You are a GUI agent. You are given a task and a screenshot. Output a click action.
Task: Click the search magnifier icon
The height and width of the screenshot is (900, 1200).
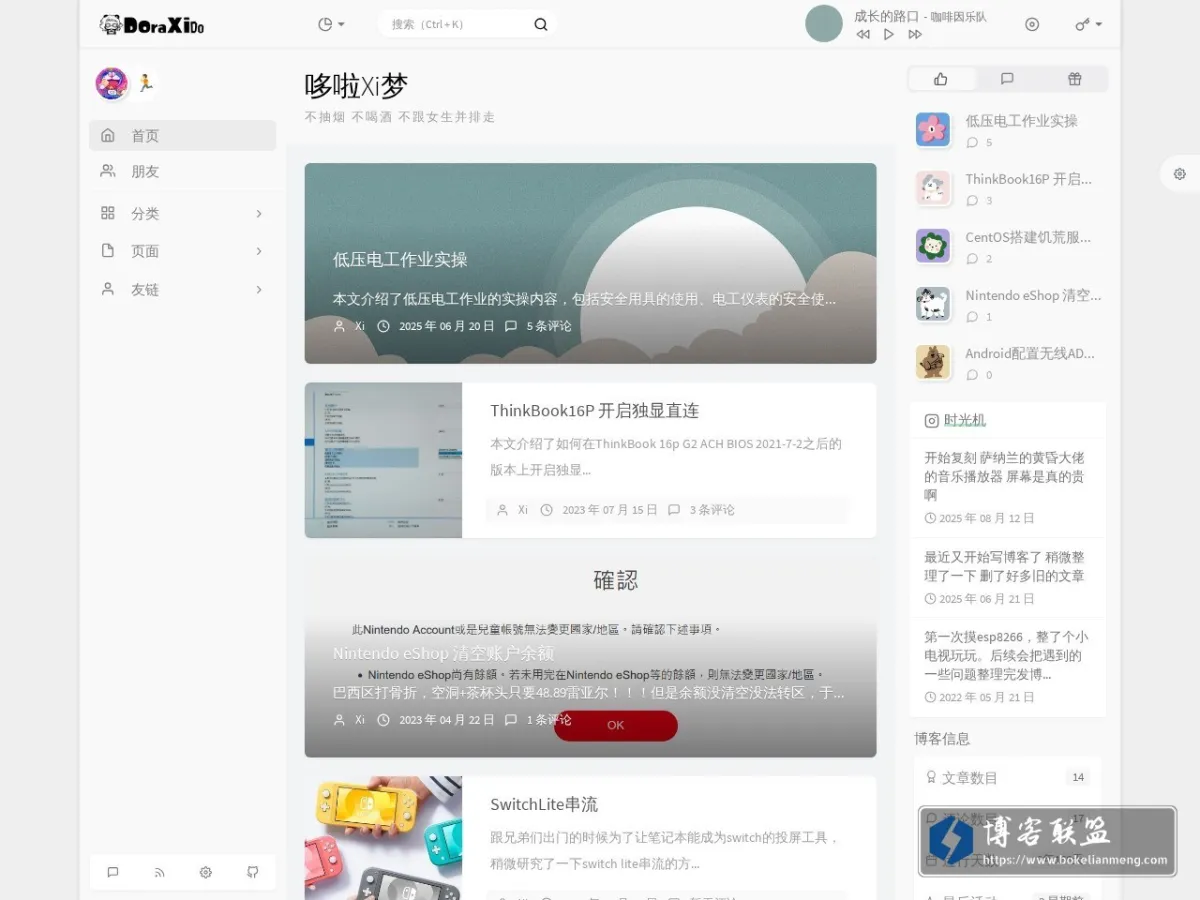tap(541, 24)
